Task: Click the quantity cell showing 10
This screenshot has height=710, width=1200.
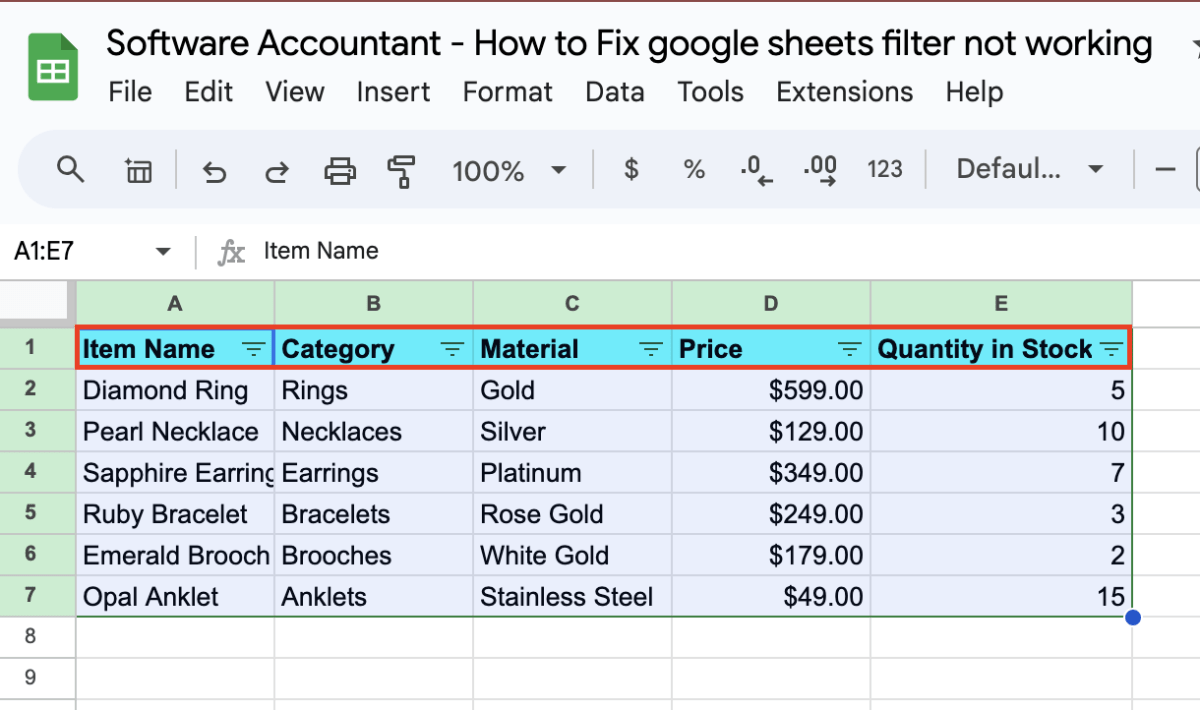Action: tap(1001, 431)
